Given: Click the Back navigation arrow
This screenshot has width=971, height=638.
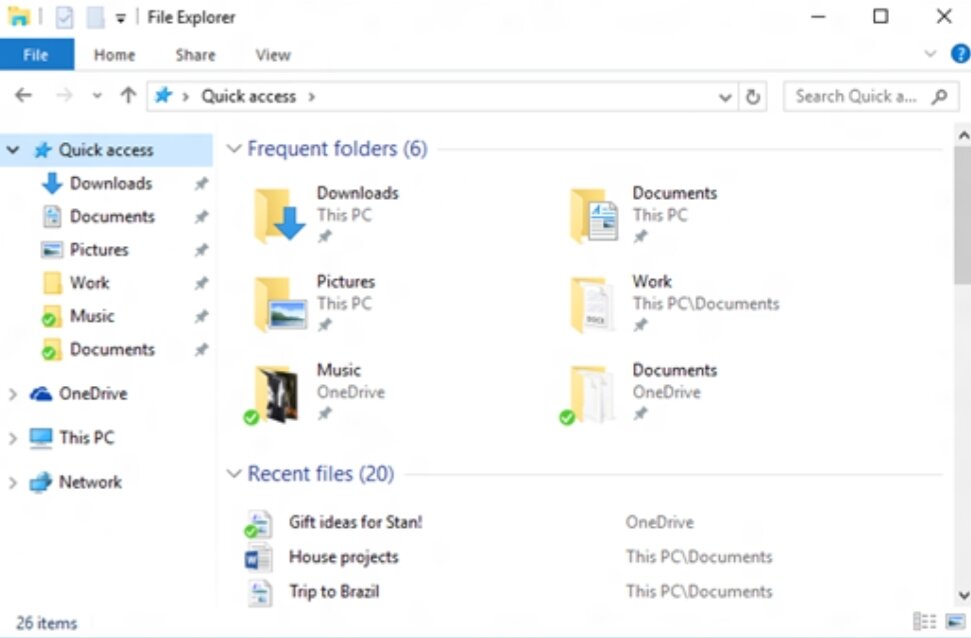Looking at the screenshot, I should (x=24, y=95).
